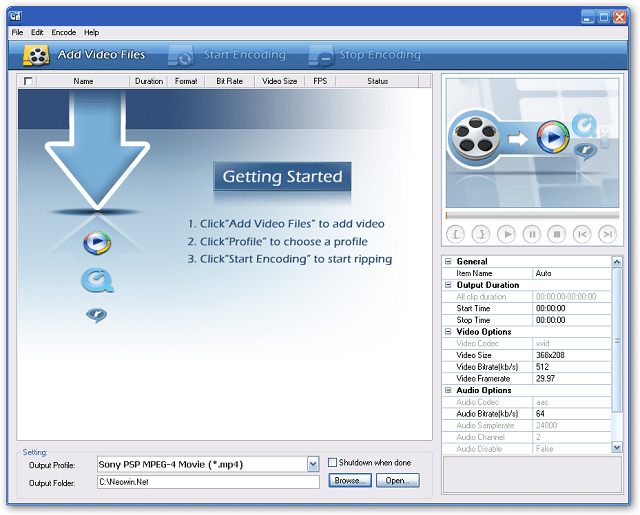
Task: Click the Bit Rate column header
Action: pyautogui.click(x=229, y=81)
